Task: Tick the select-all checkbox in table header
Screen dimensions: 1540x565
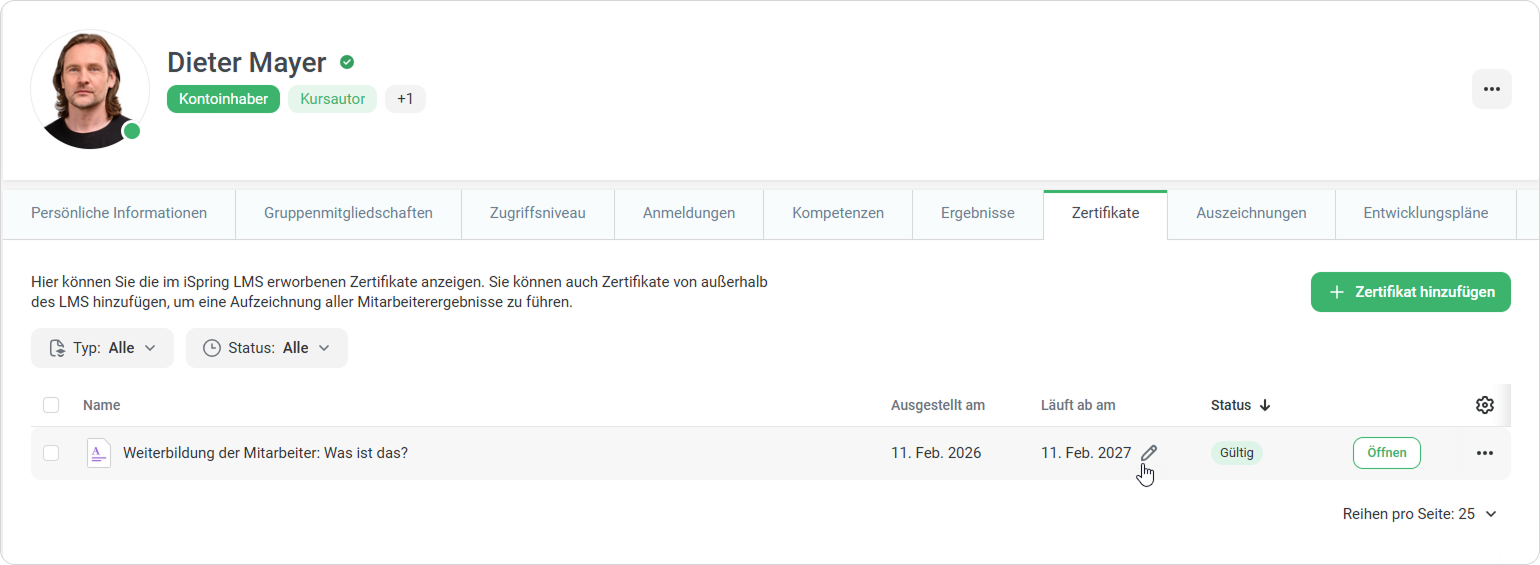Action: (x=51, y=405)
